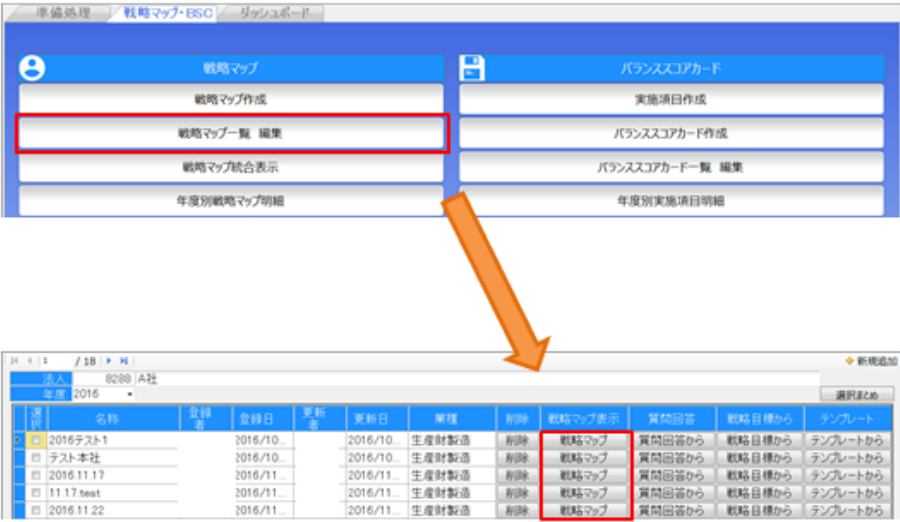Tick the checkbox for 11.17.test row

click(35, 492)
